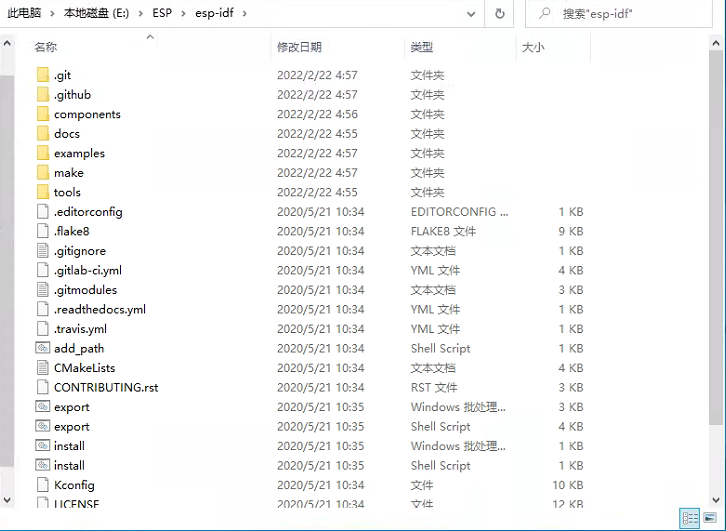Click the install Shell Script icon
The height and width of the screenshot is (531, 726).
coord(43,464)
